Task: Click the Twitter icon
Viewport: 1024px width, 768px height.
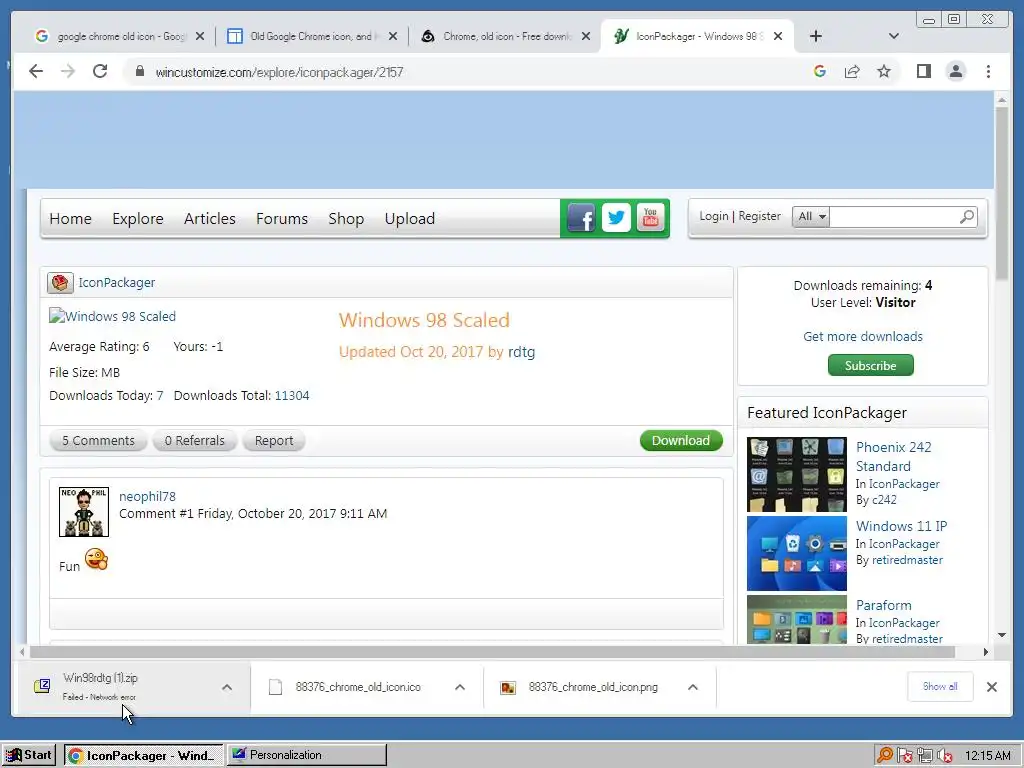Action: pyautogui.click(x=616, y=217)
